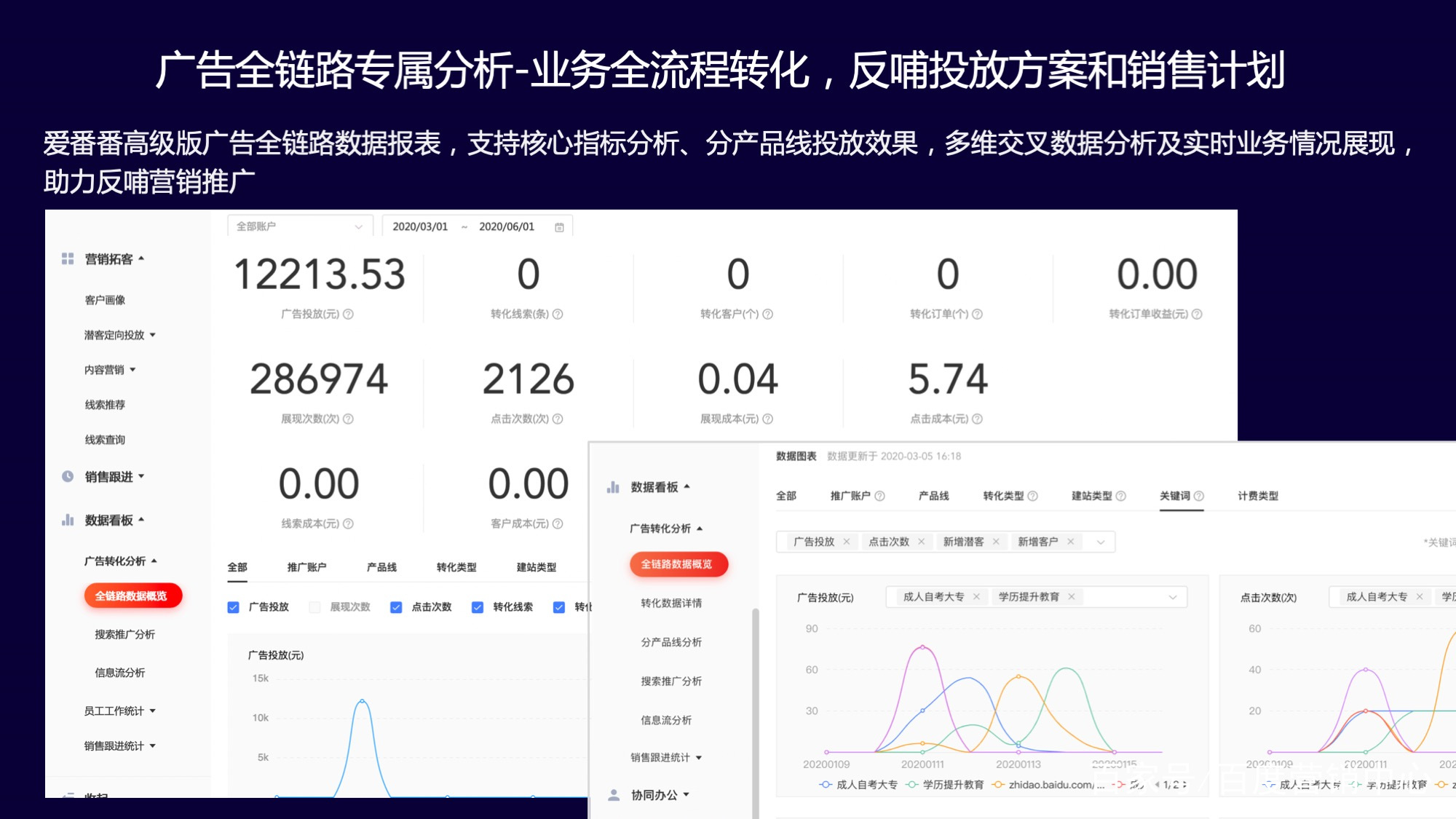Toggle the 学历提升教育 legend color marker

point(911,784)
